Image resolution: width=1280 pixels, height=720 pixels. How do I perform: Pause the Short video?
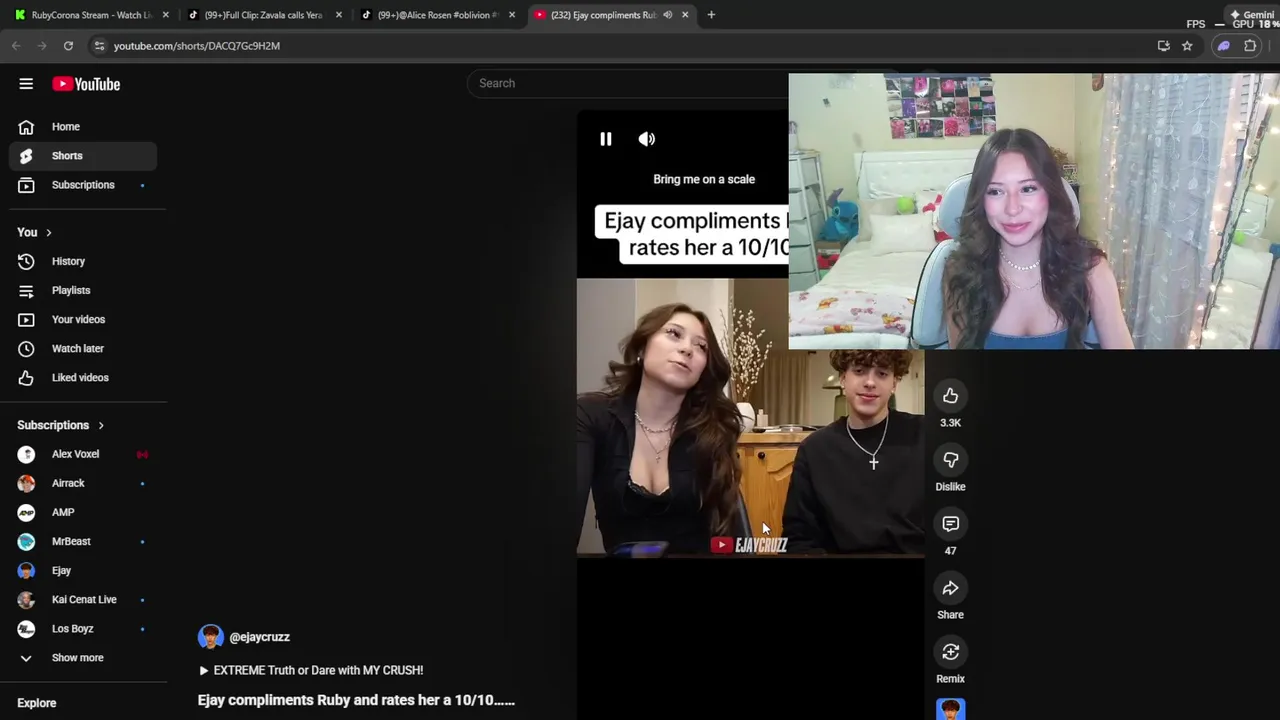coord(605,139)
